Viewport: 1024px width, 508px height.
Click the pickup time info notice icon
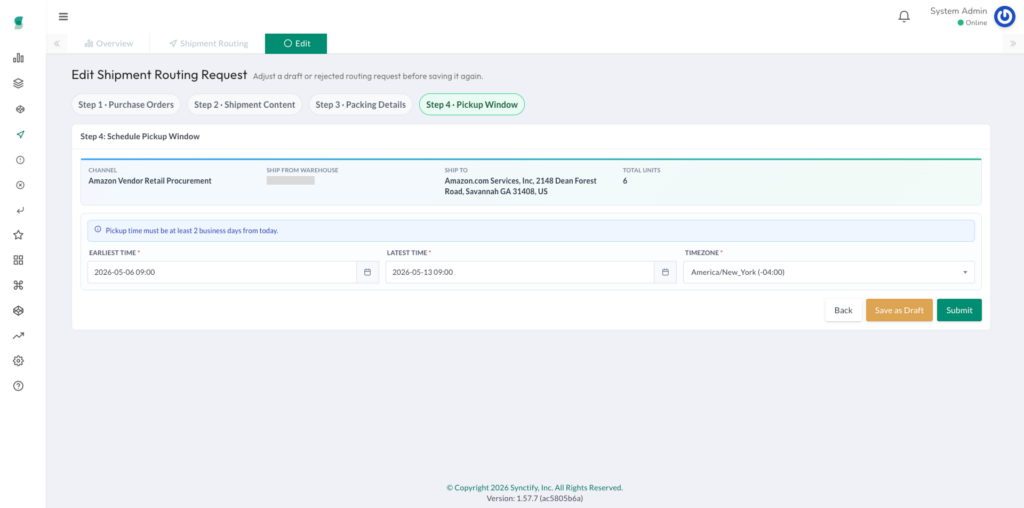98,230
